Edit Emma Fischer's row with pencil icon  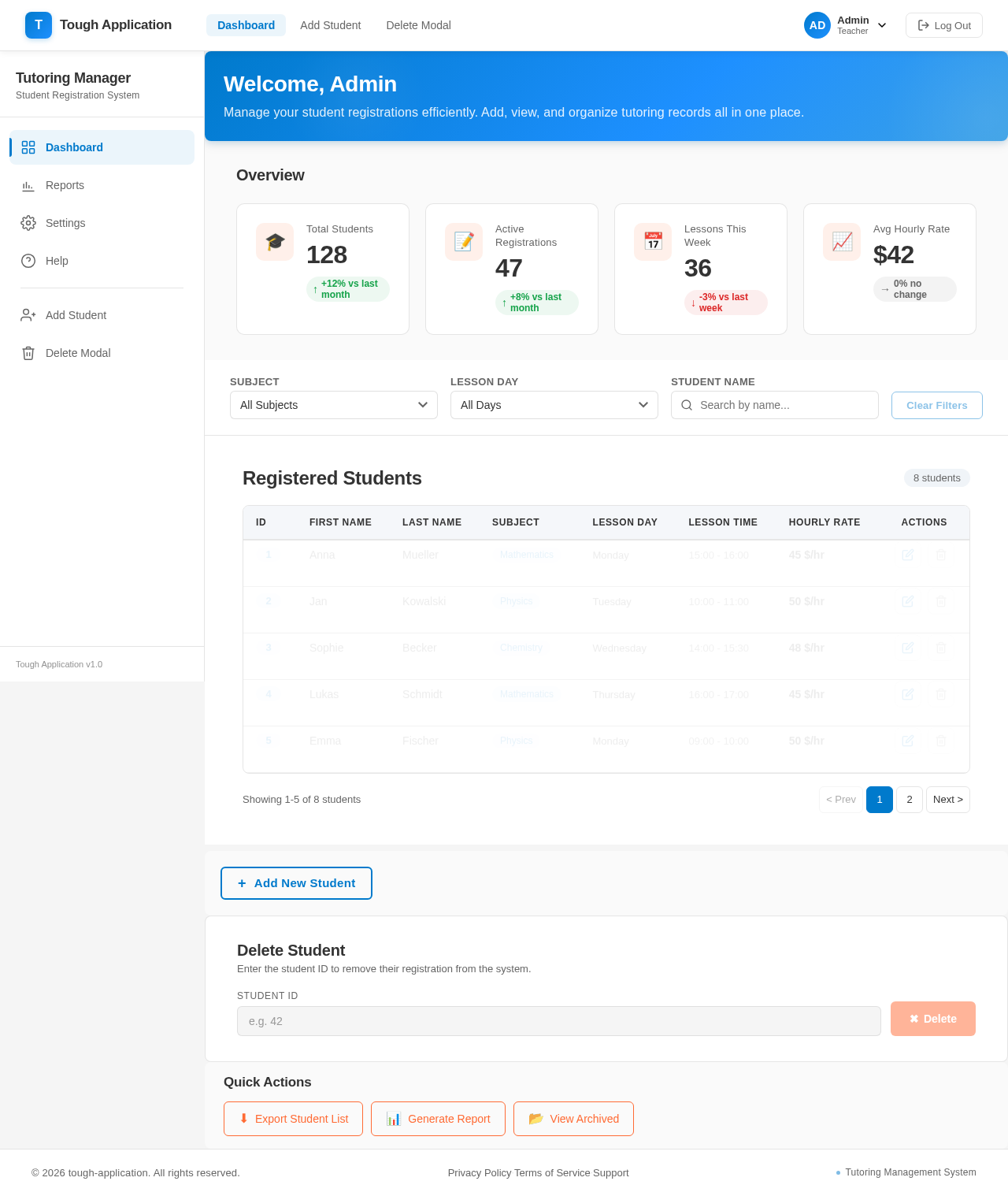click(907, 741)
